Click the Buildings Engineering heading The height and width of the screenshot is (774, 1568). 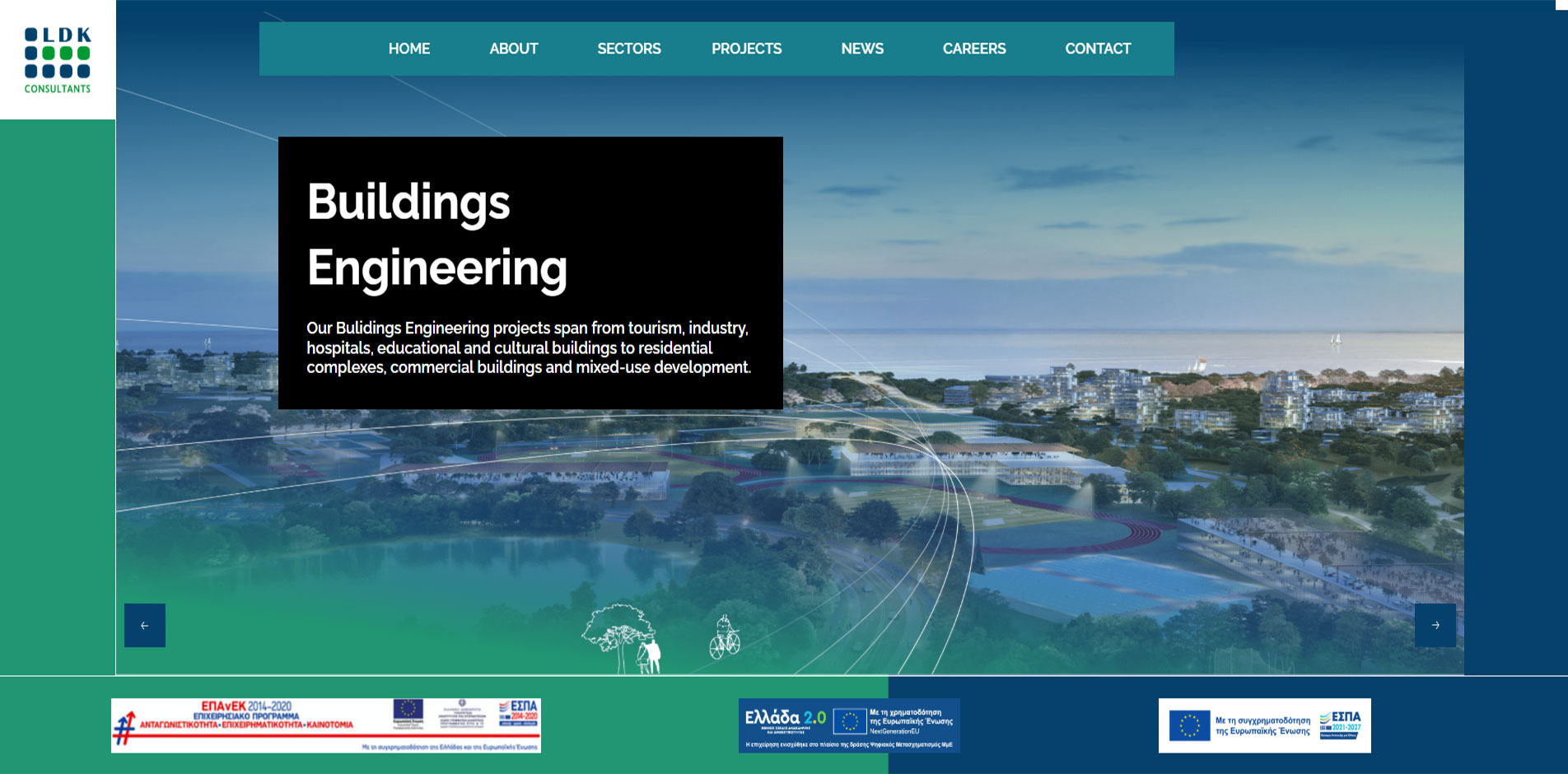click(436, 235)
